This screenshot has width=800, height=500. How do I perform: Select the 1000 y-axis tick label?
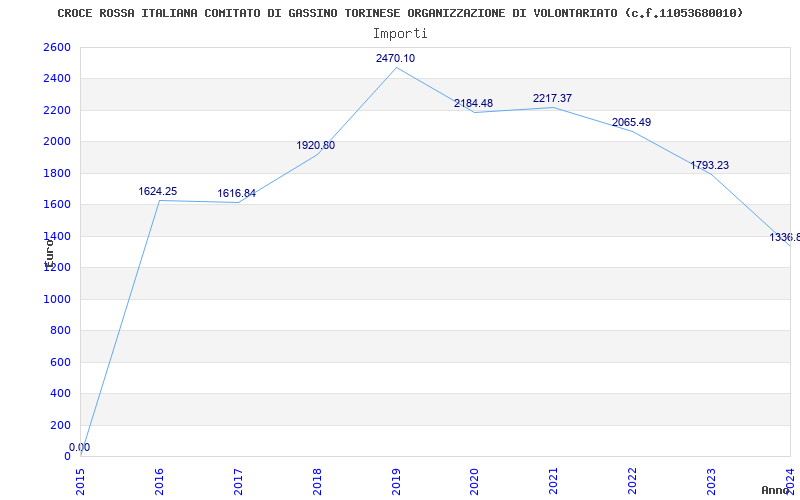point(57,299)
